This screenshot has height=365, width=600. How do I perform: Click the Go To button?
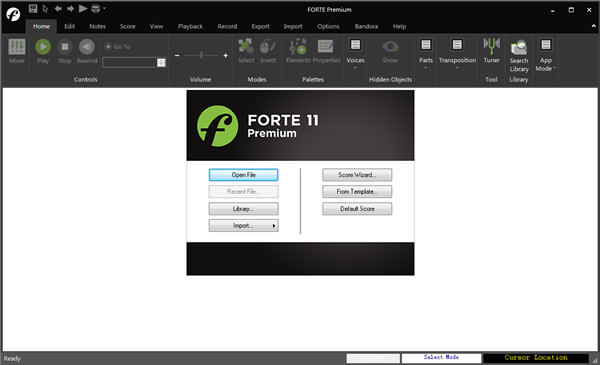[118, 46]
